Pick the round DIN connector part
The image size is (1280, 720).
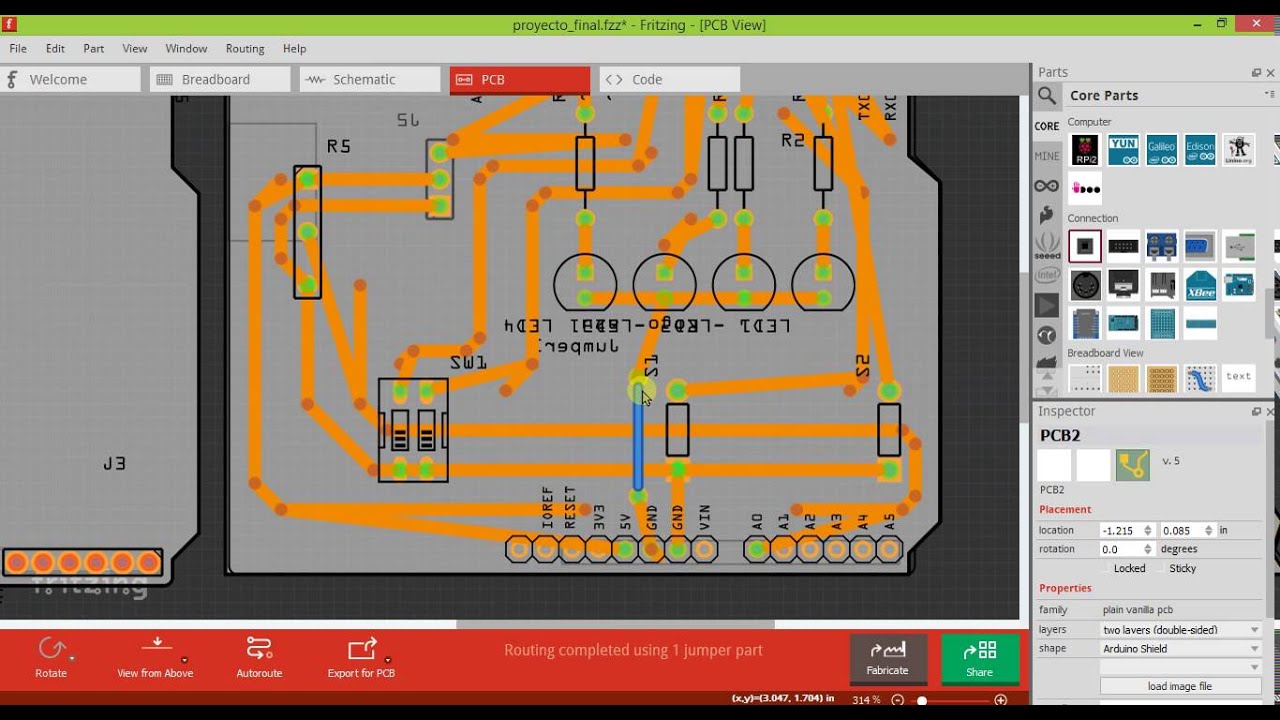point(1085,285)
